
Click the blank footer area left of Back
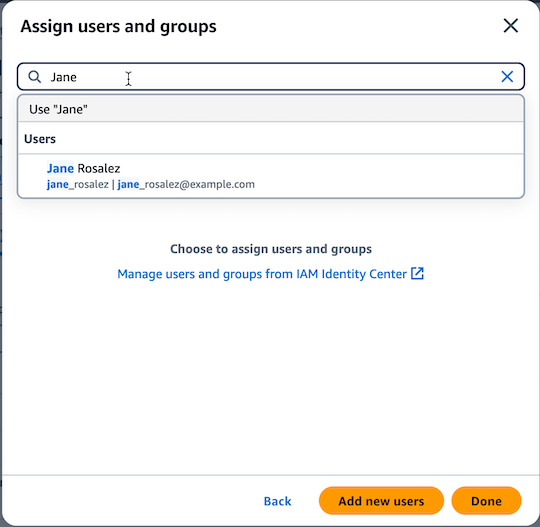[131, 501]
